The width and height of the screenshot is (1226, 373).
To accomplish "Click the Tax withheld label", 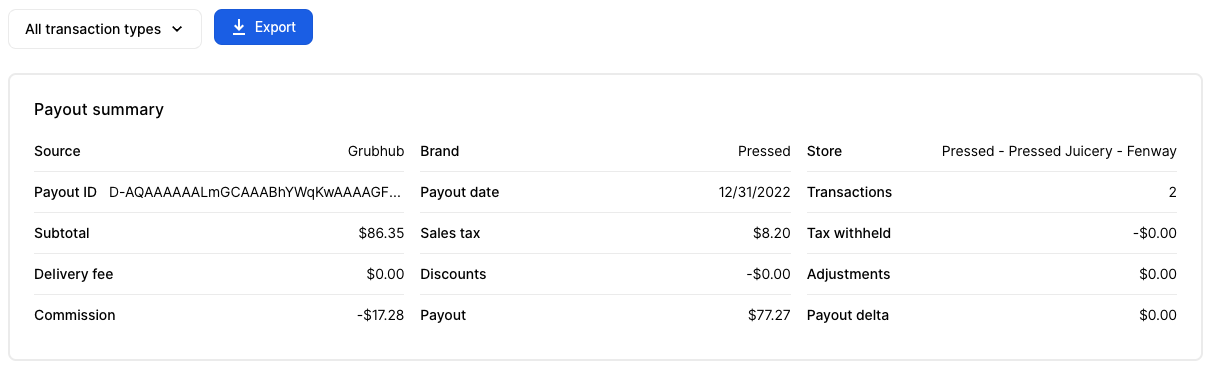I will tap(849, 233).
